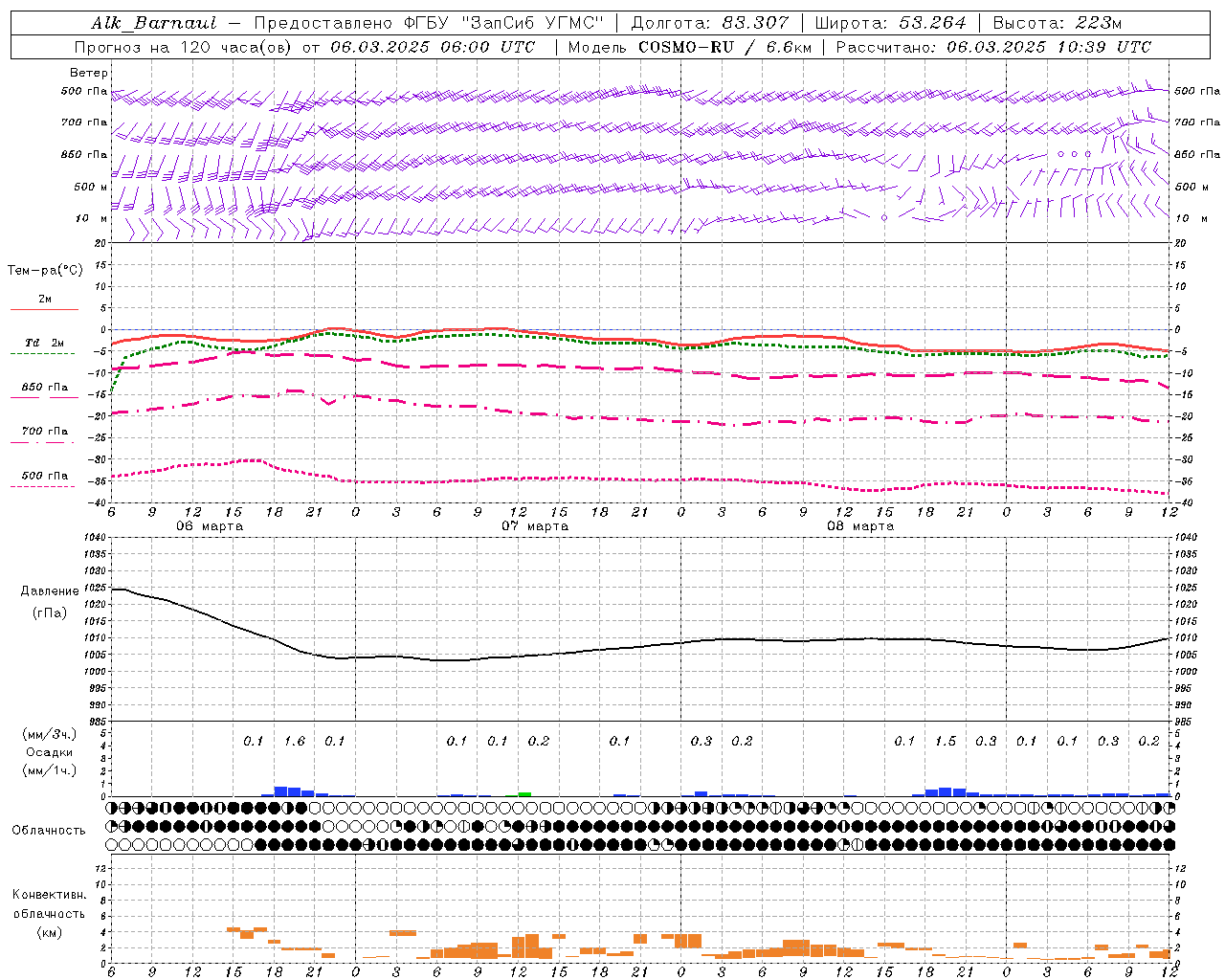This screenshot has width=1225, height=980.
Task: Click the 06 марта date label
Action: click(210, 526)
